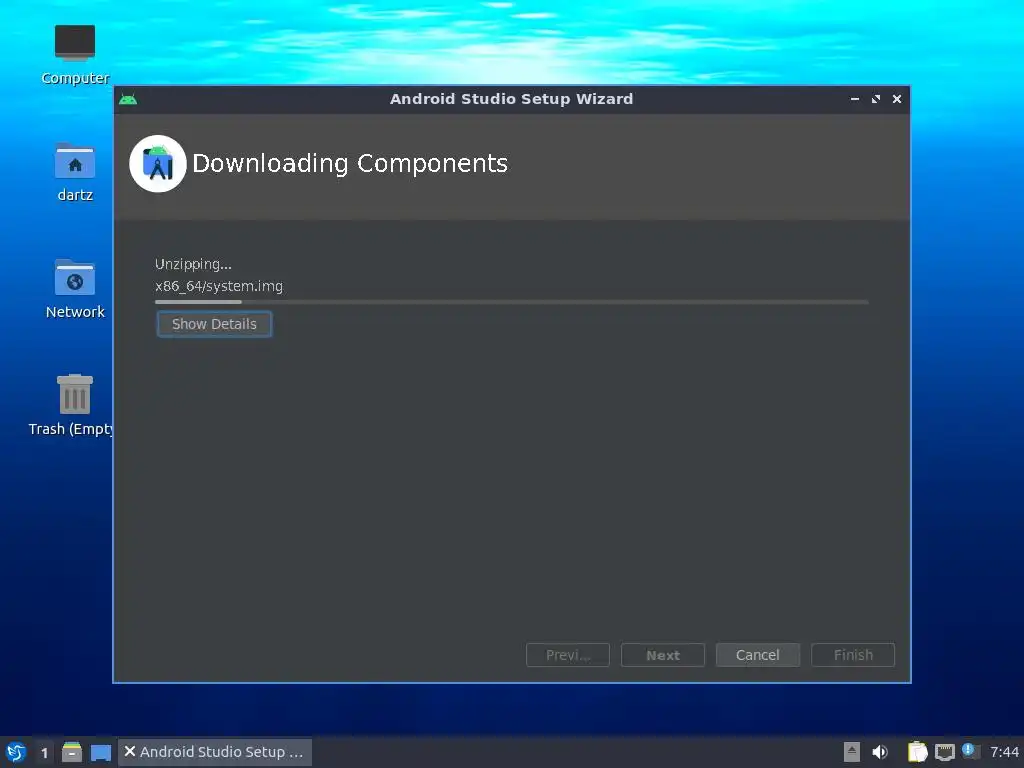Close the Android Studio Setup Wizard window
The image size is (1024, 768).
(897, 99)
